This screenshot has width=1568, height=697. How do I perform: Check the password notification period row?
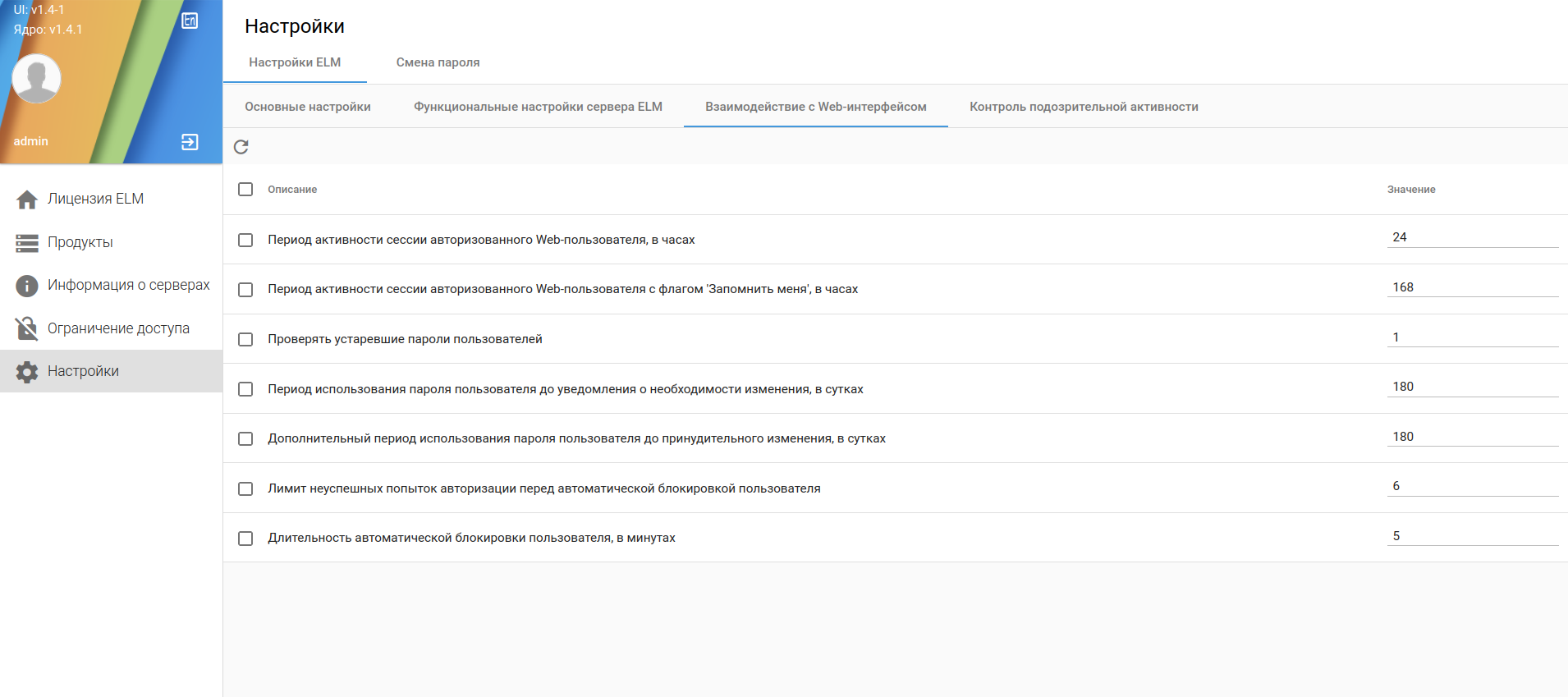coord(245,389)
